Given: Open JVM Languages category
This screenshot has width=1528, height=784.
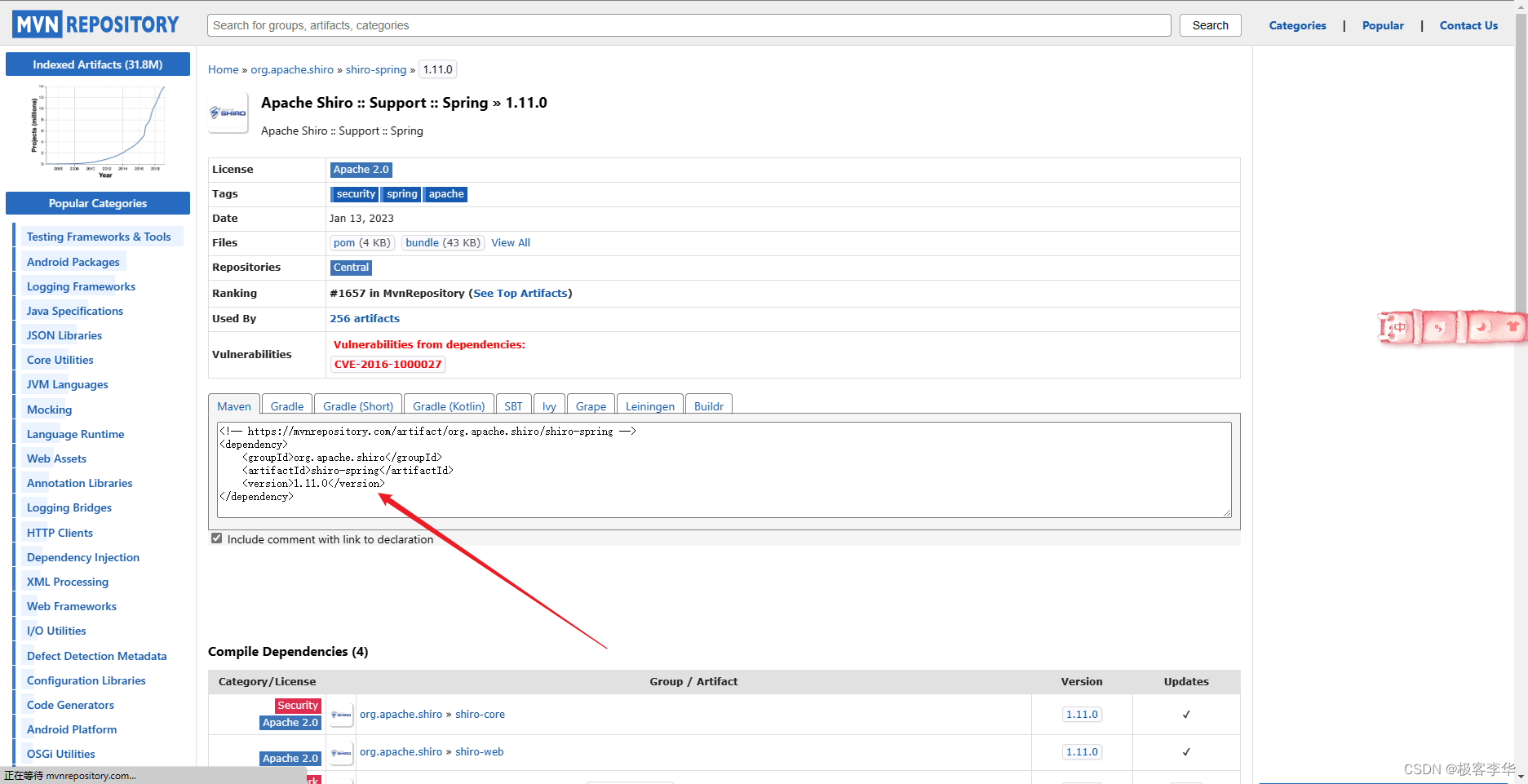Looking at the screenshot, I should (x=68, y=384).
